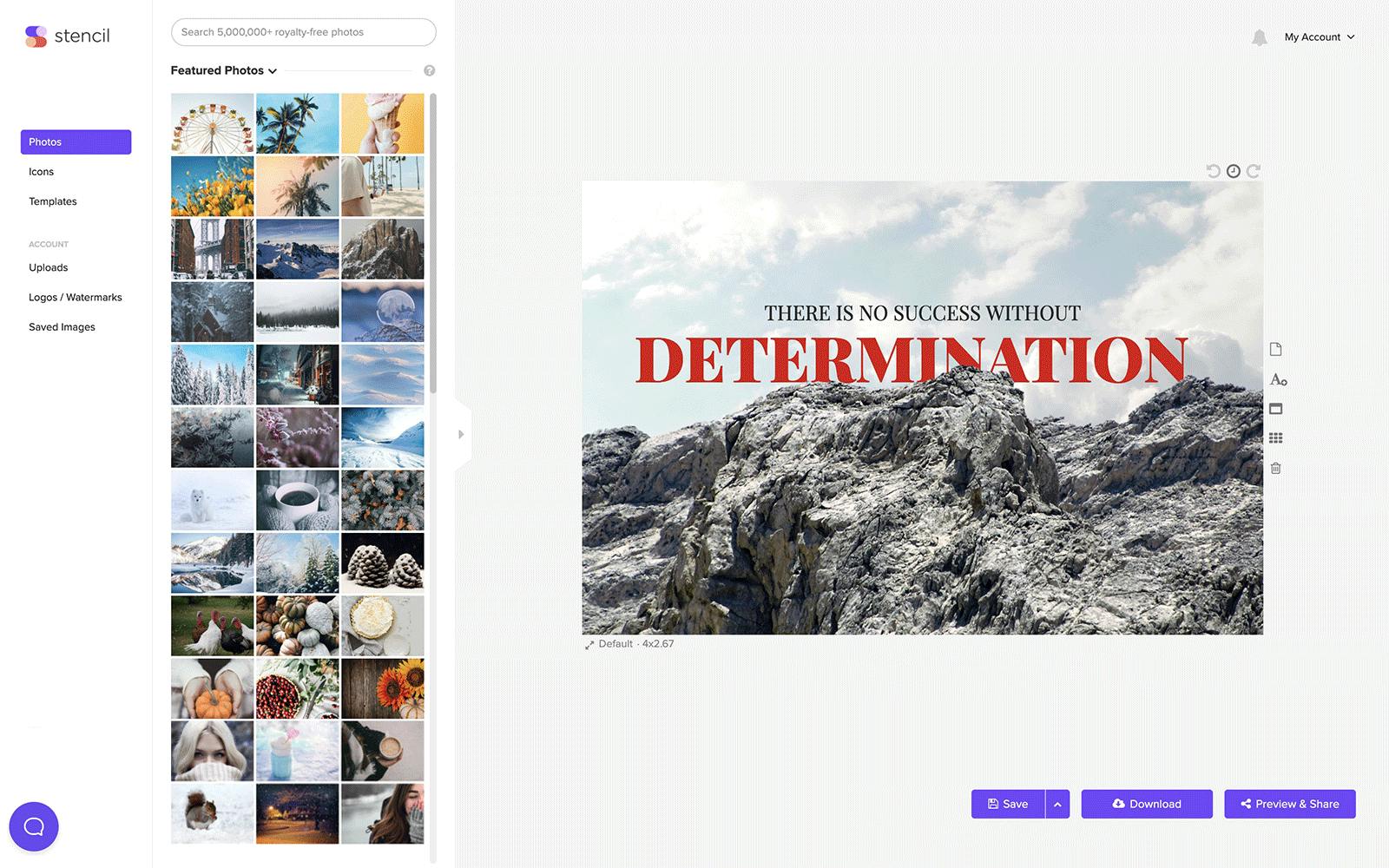Expand the My Account dropdown
This screenshot has width=1389, height=868.
tap(1320, 37)
